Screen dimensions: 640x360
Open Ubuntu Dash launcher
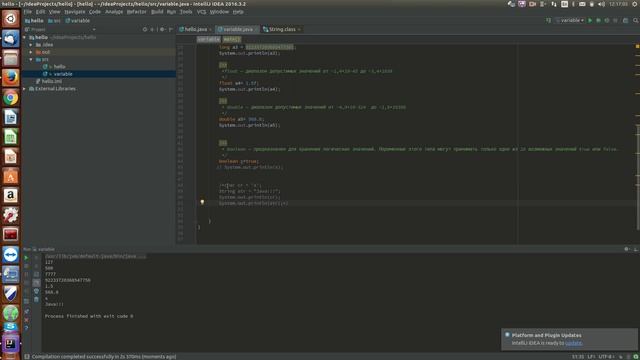[11, 18]
